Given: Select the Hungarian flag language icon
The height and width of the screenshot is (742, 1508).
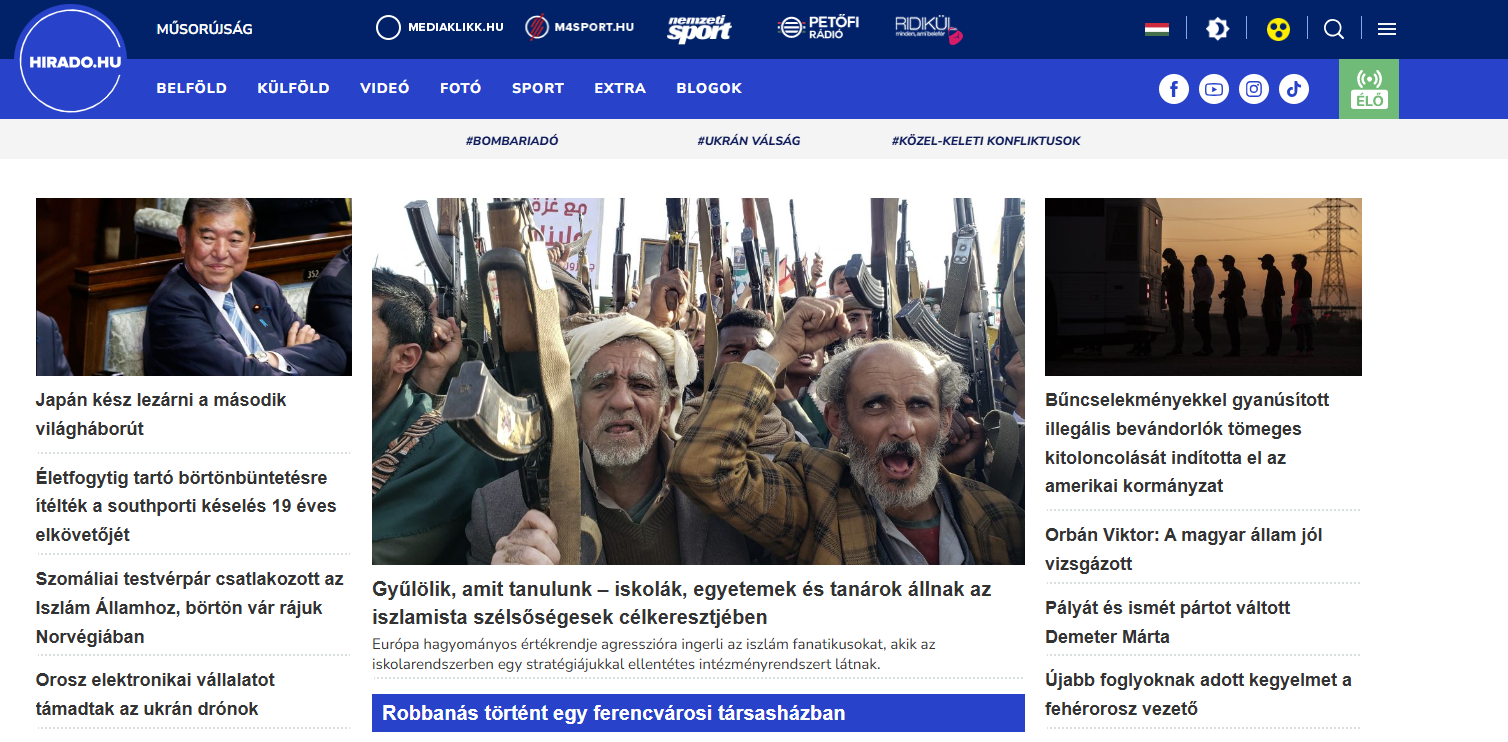Looking at the screenshot, I should click(x=1157, y=29).
